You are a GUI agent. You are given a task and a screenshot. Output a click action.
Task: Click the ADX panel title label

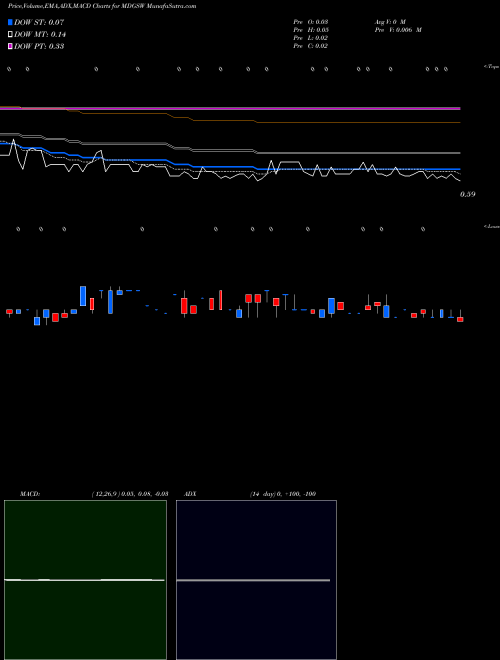[190, 494]
